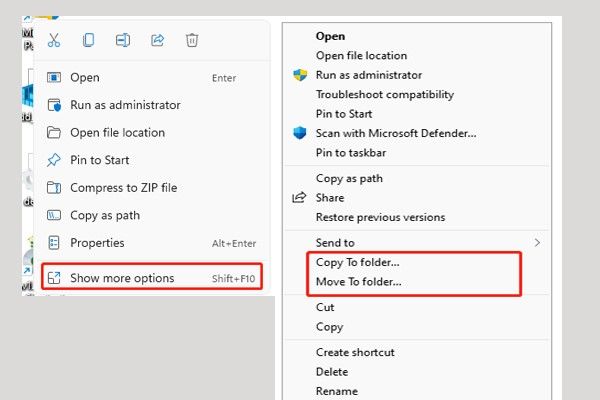Click the Share arrow icon in classic menu
The image size is (600, 400).
(x=299, y=198)
